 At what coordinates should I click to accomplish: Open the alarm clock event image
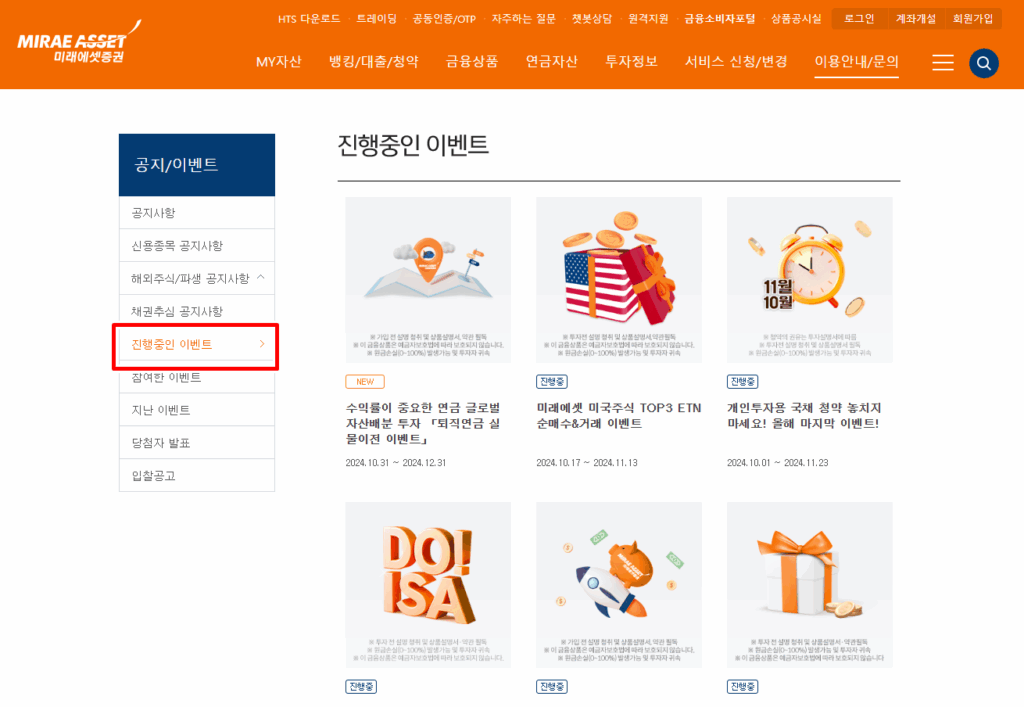[x=809, y=279]
